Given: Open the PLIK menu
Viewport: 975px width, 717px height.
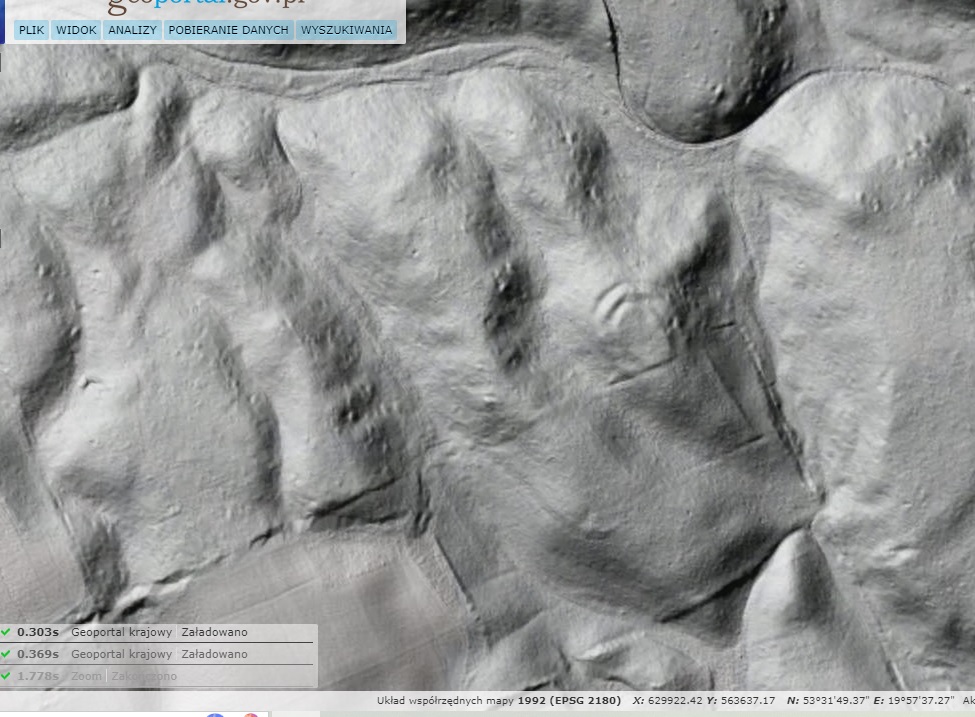Looking at the screenshot, I should [x=31, y=30].
